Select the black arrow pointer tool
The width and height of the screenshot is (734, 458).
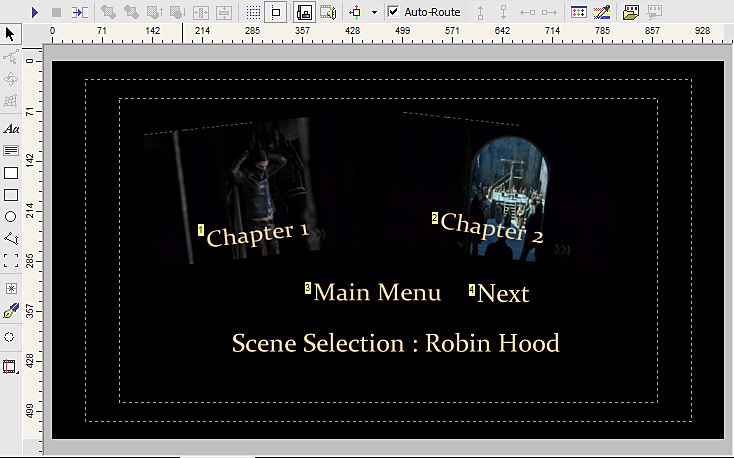(x=10, y=34)
